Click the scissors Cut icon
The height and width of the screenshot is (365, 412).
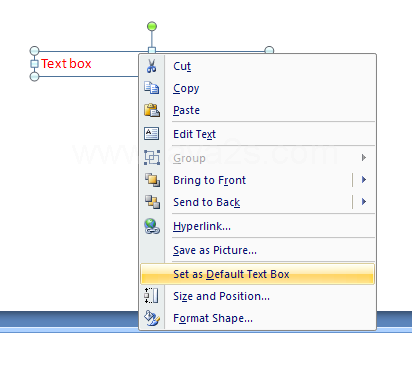pos(152,66)
